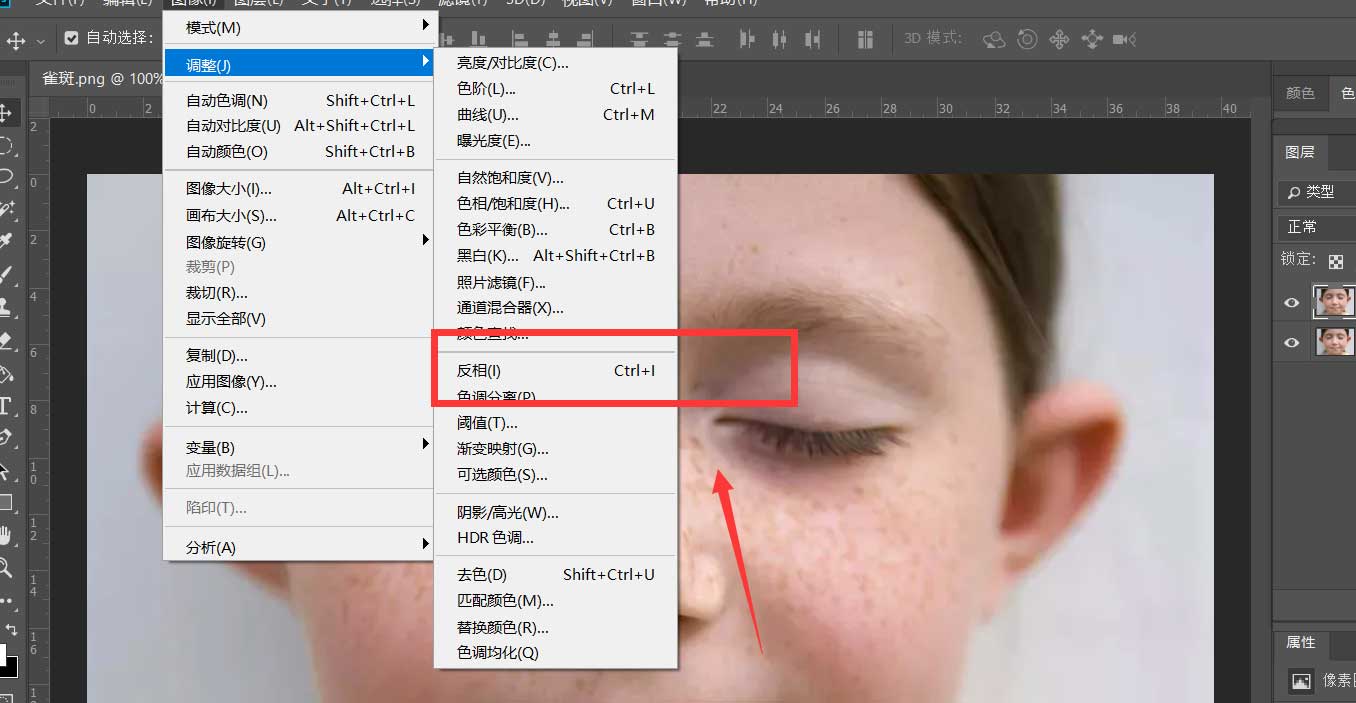Expand the 变量(B) submenu
This screenshot has height=703, width=1356.
pyautogui.click(x=298, y=447)
